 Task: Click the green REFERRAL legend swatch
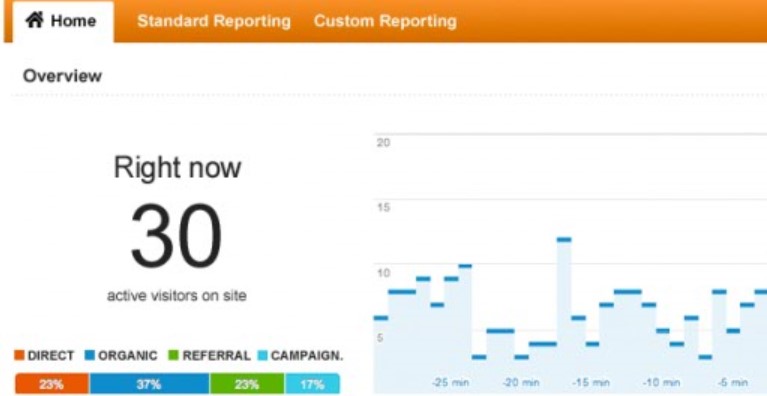pos(173,355)
